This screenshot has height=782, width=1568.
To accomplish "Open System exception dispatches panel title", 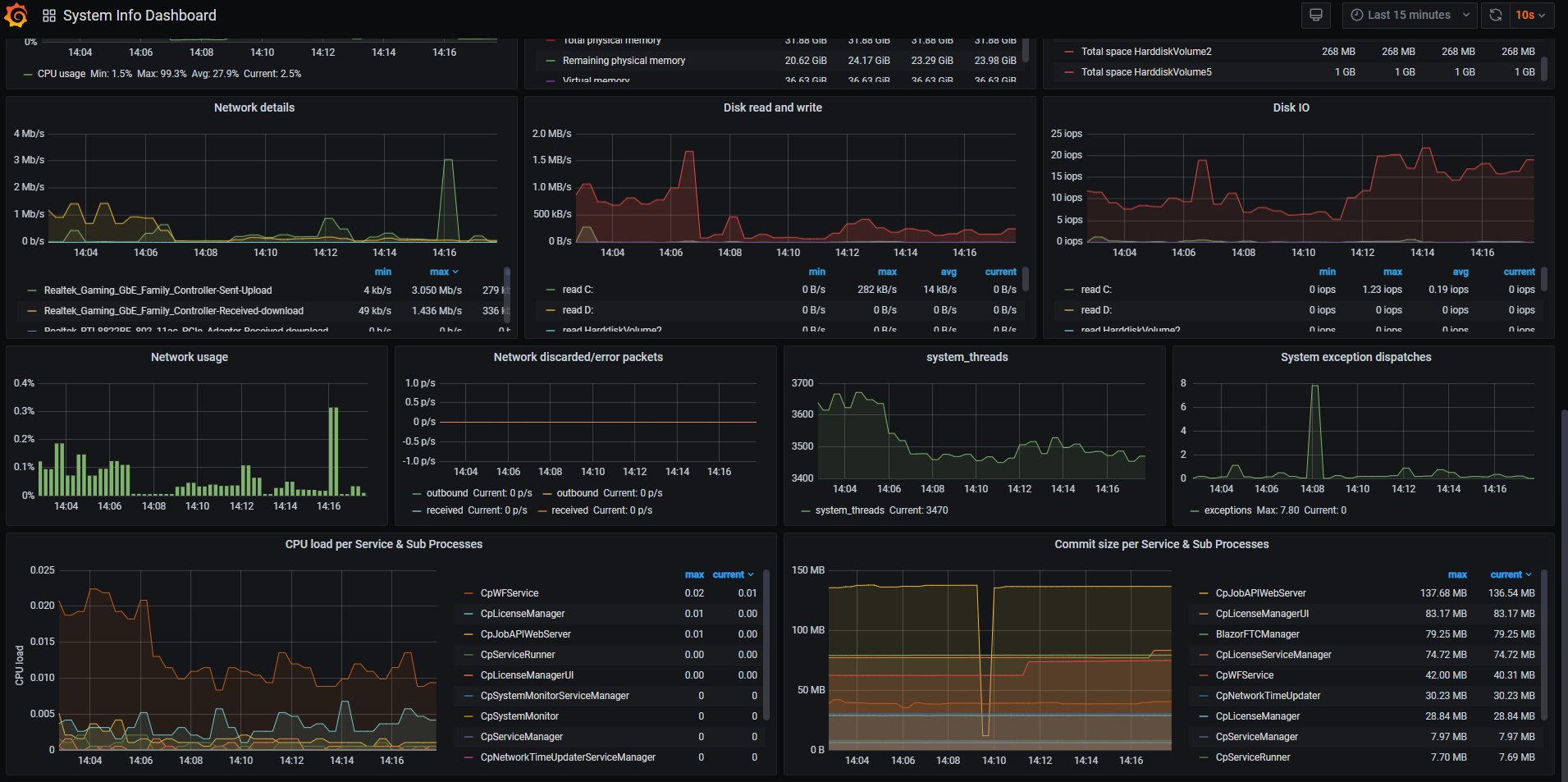I will point(1356,357).
